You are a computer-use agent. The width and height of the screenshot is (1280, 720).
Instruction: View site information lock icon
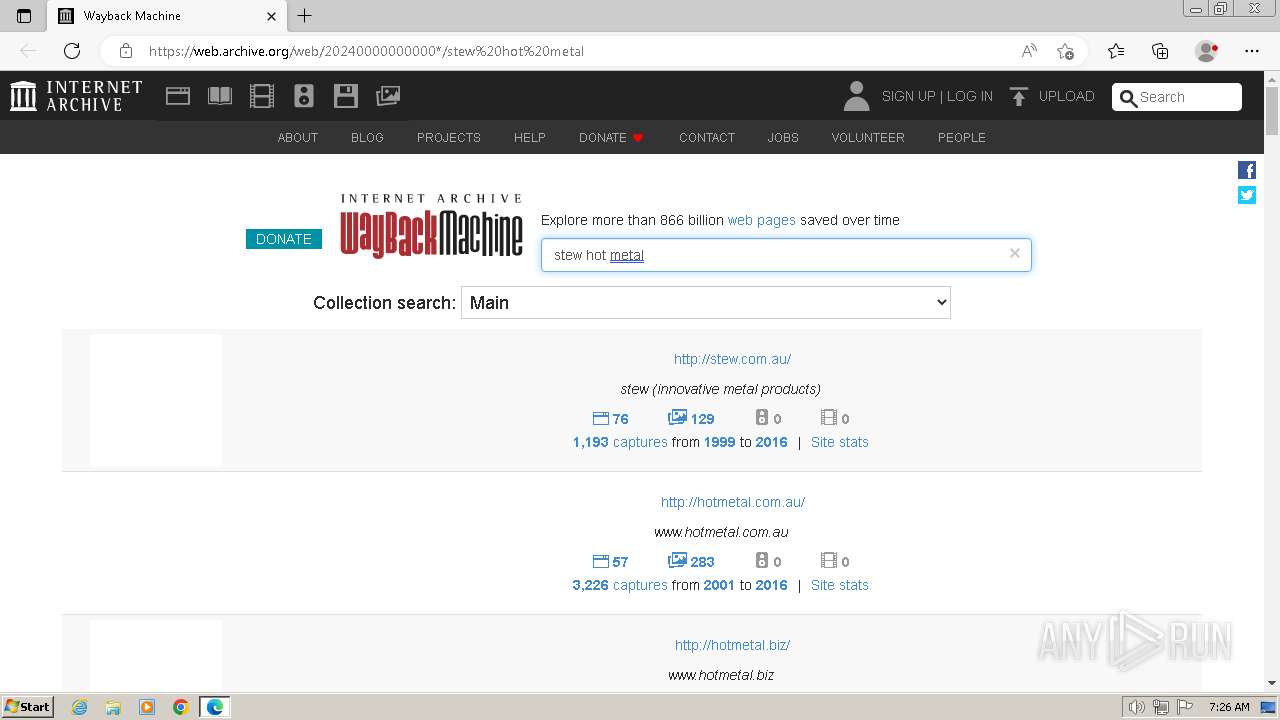pos(126,51)
